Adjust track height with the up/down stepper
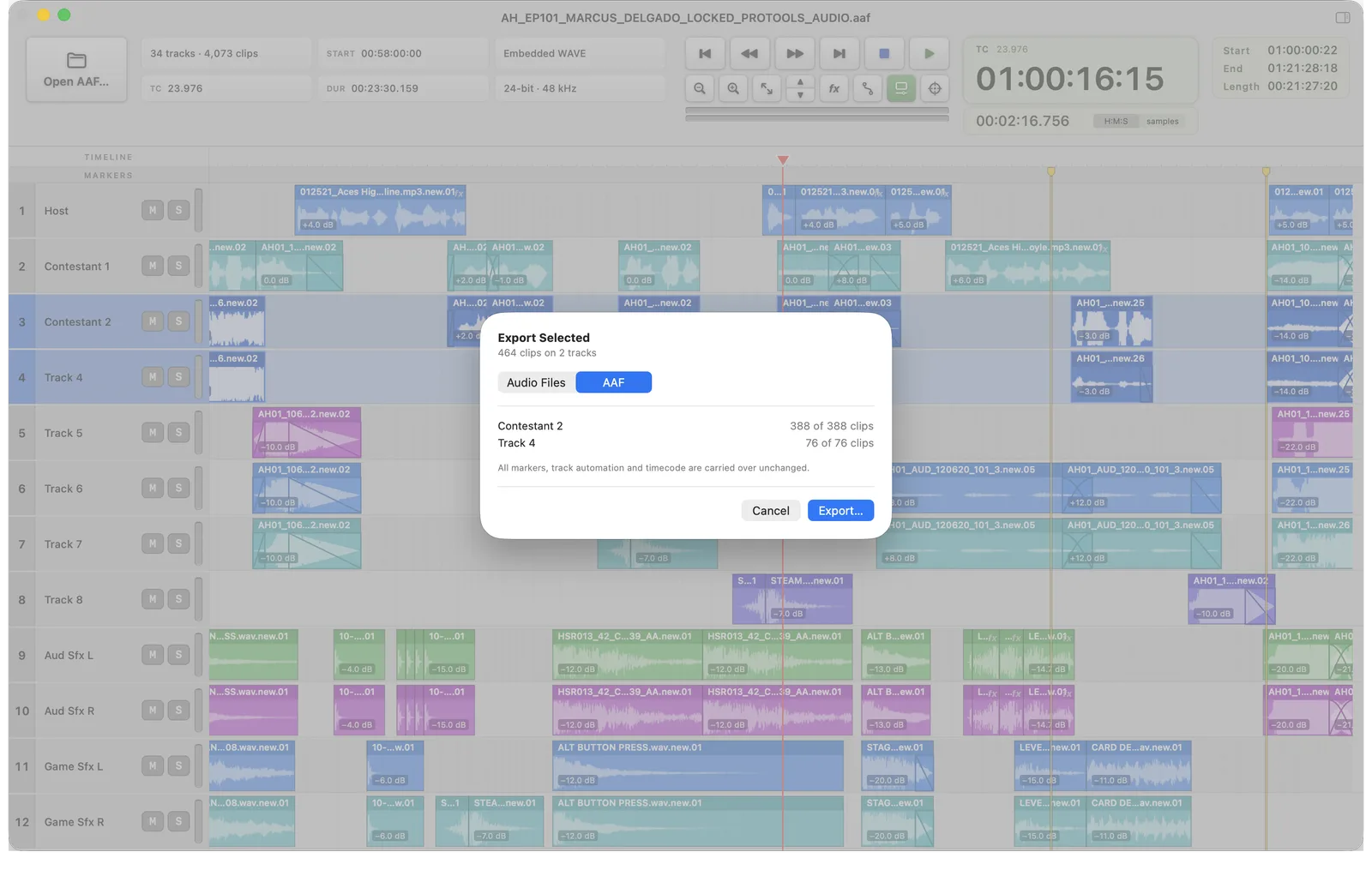 click(800, 88)
